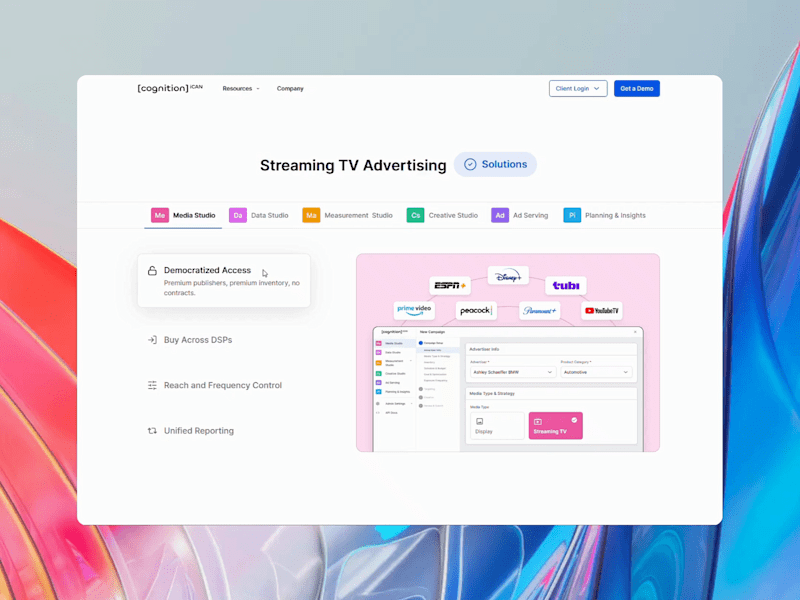Expand the Client Login dropdown
The height and width of the screenshot is (600, 800).
(x=578, y=88)
